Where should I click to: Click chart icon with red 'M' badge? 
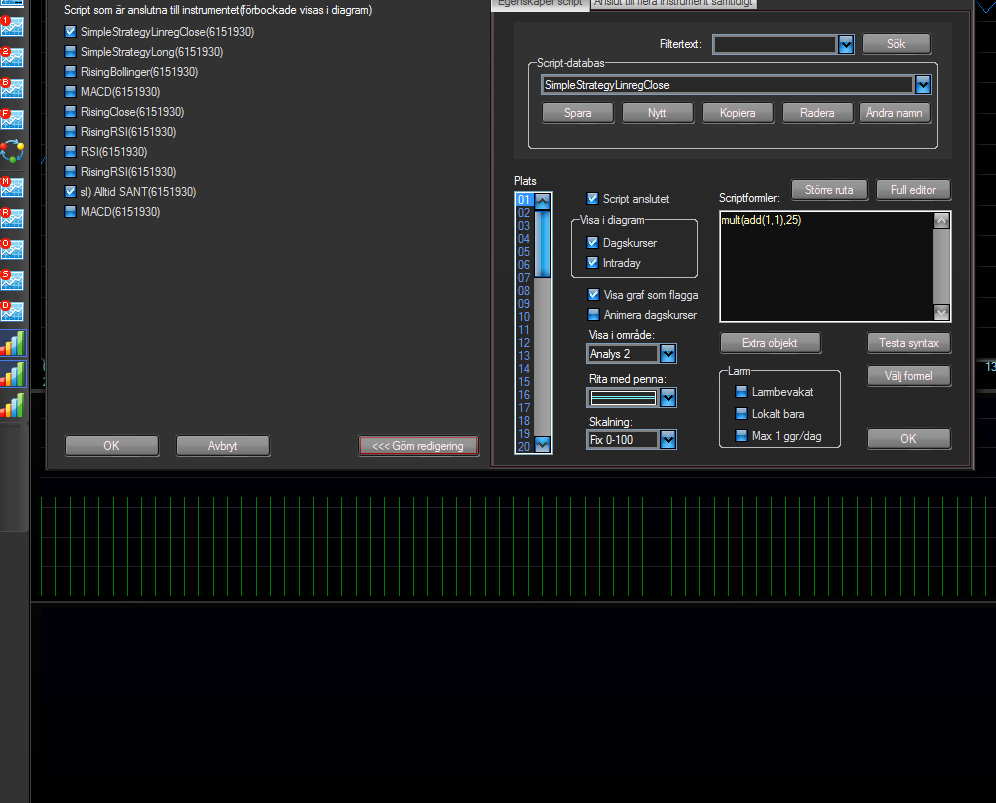pyautogui.click(x=12, y=187)
